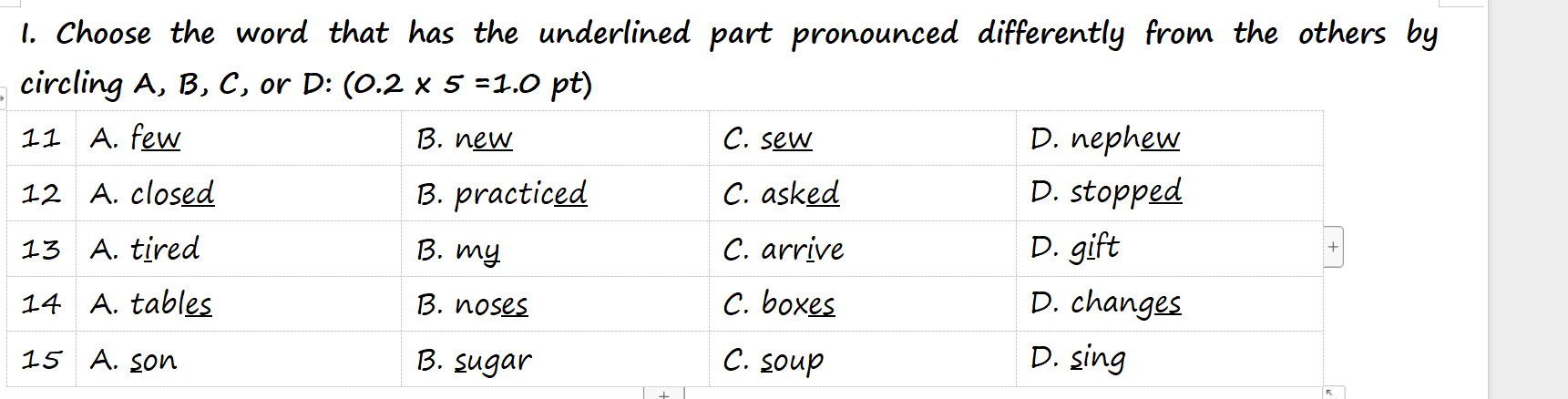Image resolution: width=1568 pixels, height=399 pixels.
Task: Click the word "tired" in row 13
Action: click(165, 249)
